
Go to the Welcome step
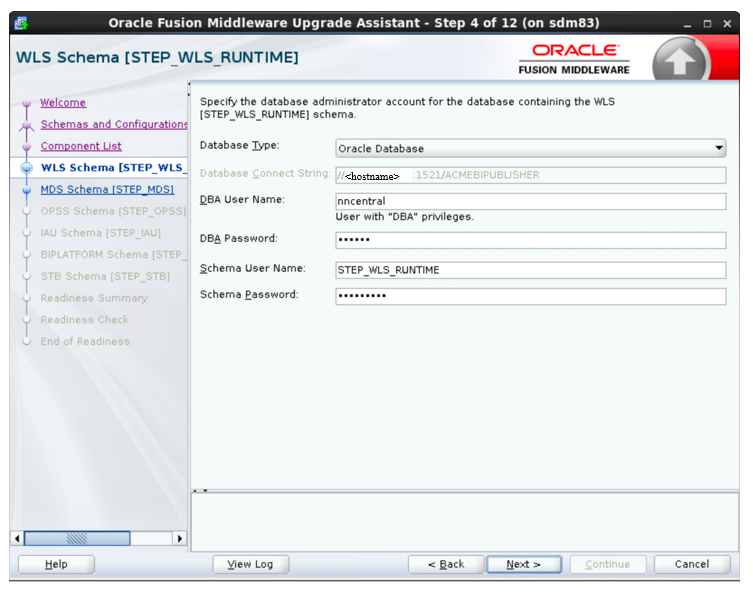63,103
